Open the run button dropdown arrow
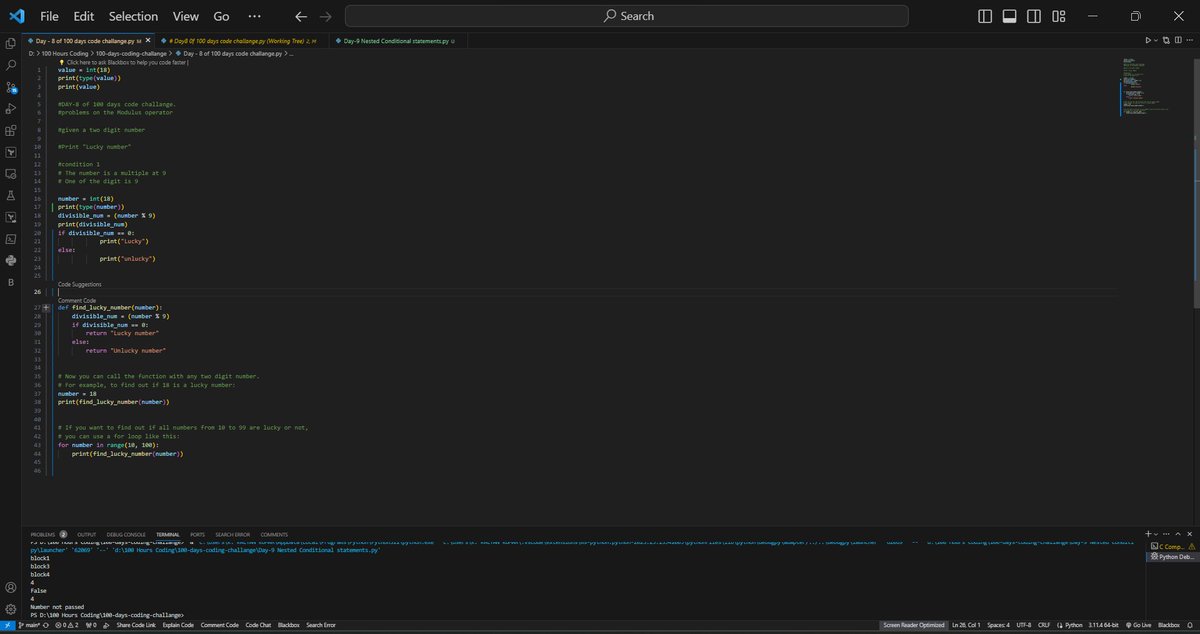 pyautogui.click(x=1156, y=41)
